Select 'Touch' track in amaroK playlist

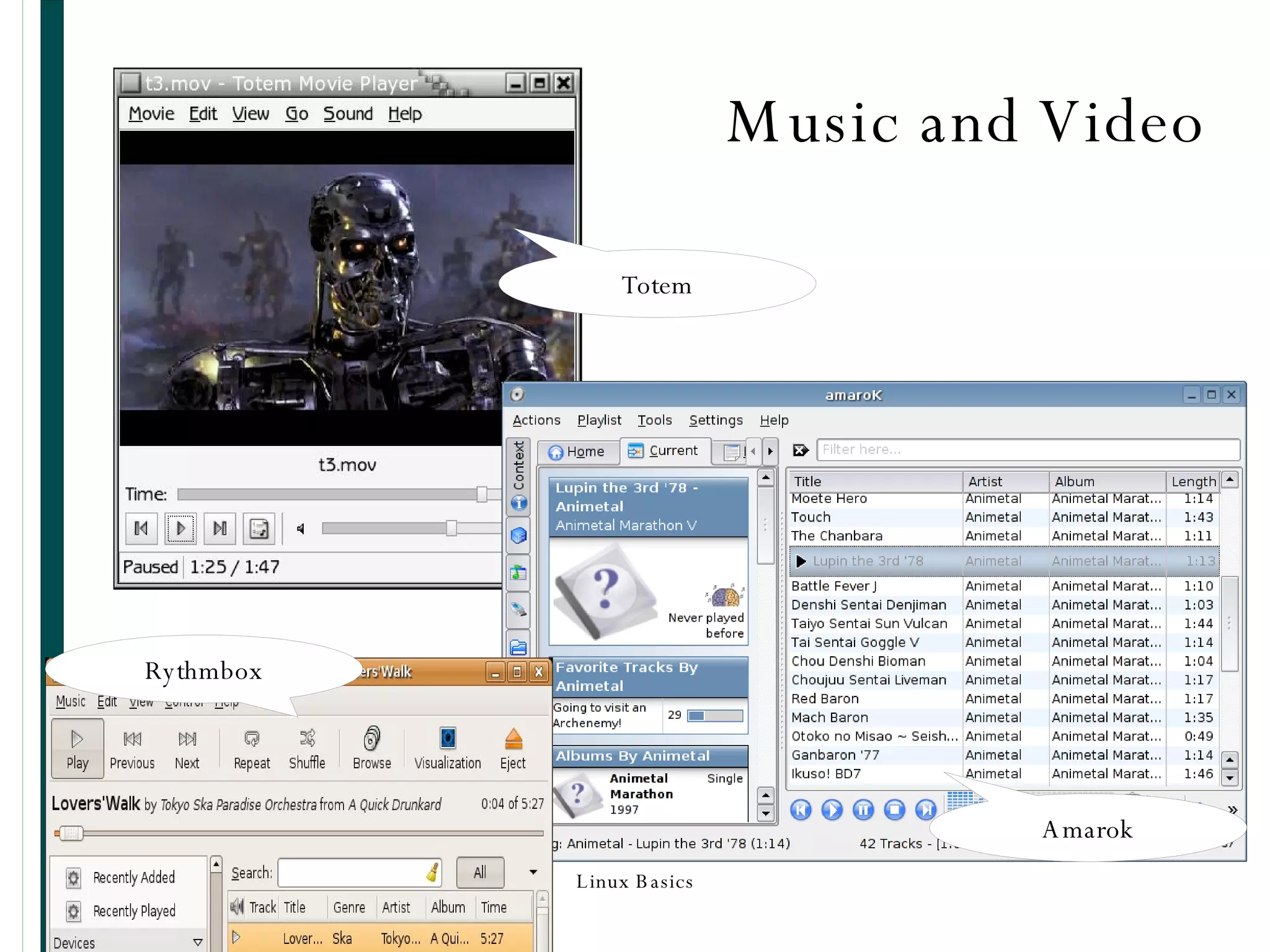1004,517
